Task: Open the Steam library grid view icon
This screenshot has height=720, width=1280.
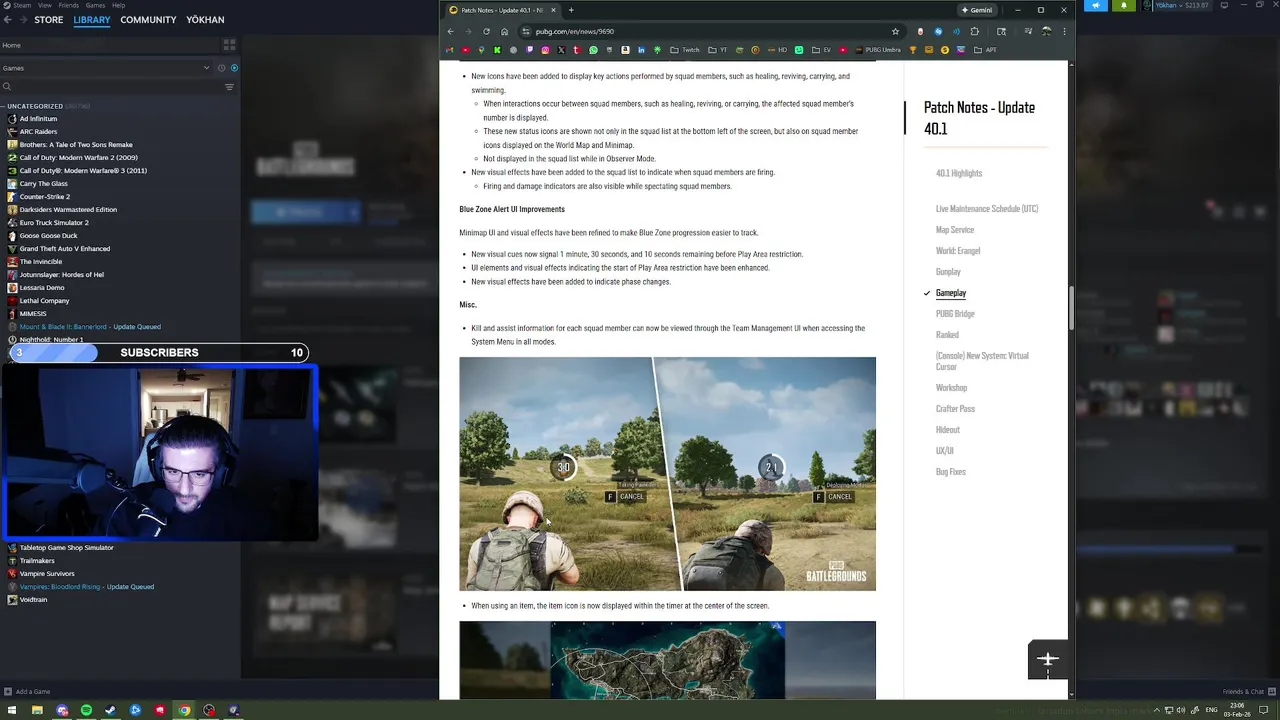Action: coord(229,45)
